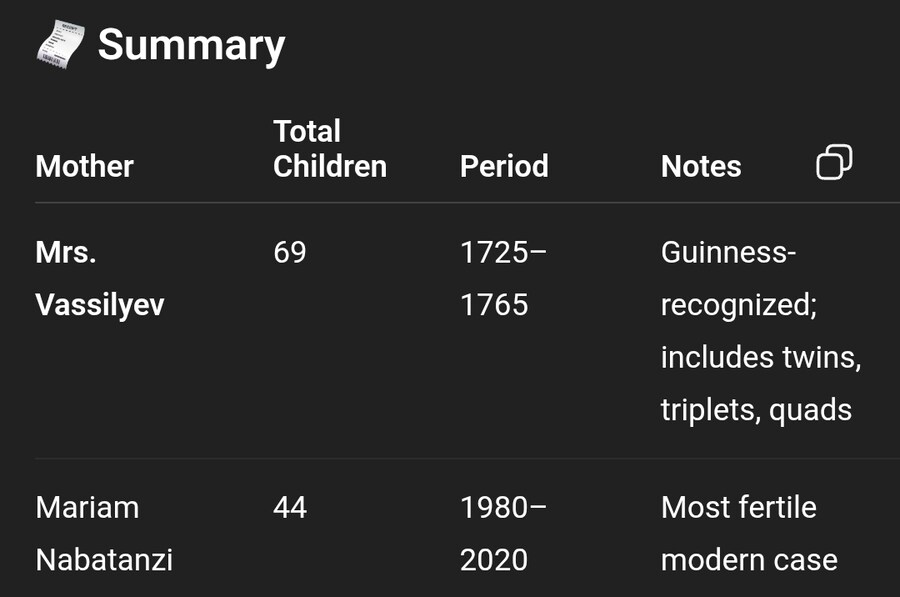Click the text 'includes twins,' in notes
The width and height of the screenshot is (900, 597).
click(x=761, y=358)
